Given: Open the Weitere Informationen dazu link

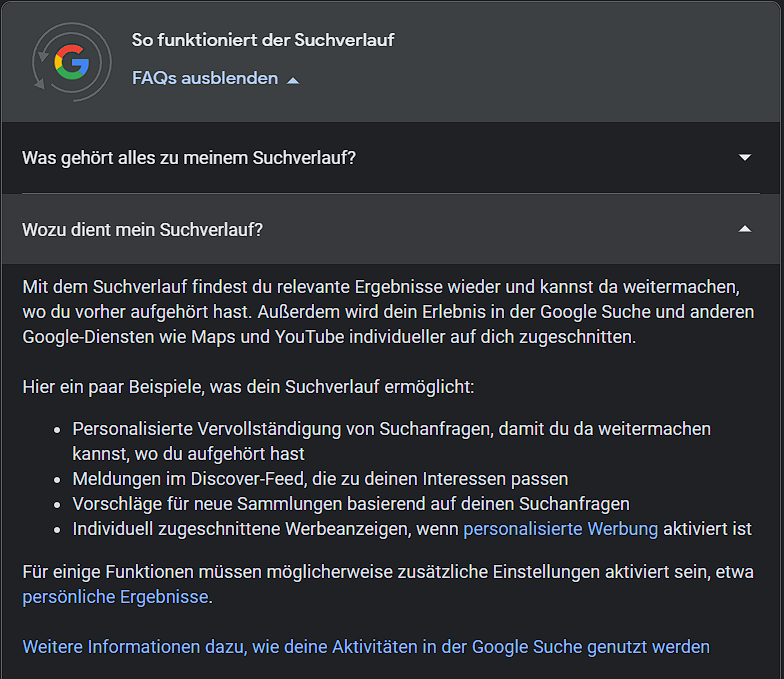Looking at the screenshot, I should pos(366,647).
